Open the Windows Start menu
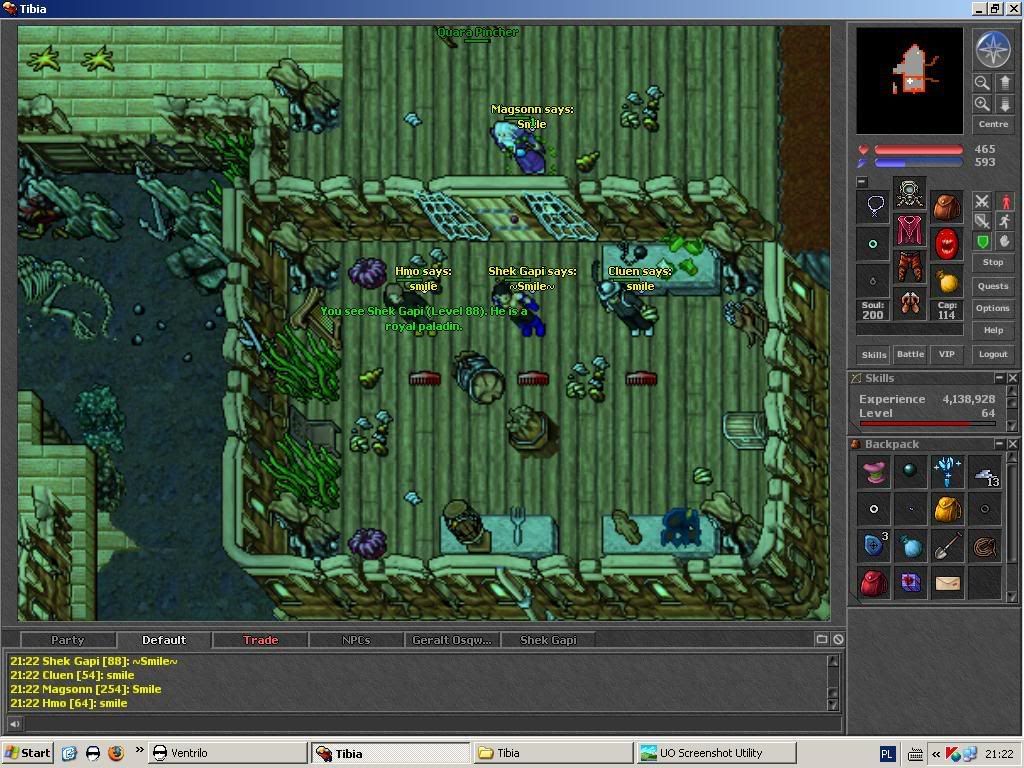Image resolution: width=1024 pixels, height=768 pixels. 27,753
